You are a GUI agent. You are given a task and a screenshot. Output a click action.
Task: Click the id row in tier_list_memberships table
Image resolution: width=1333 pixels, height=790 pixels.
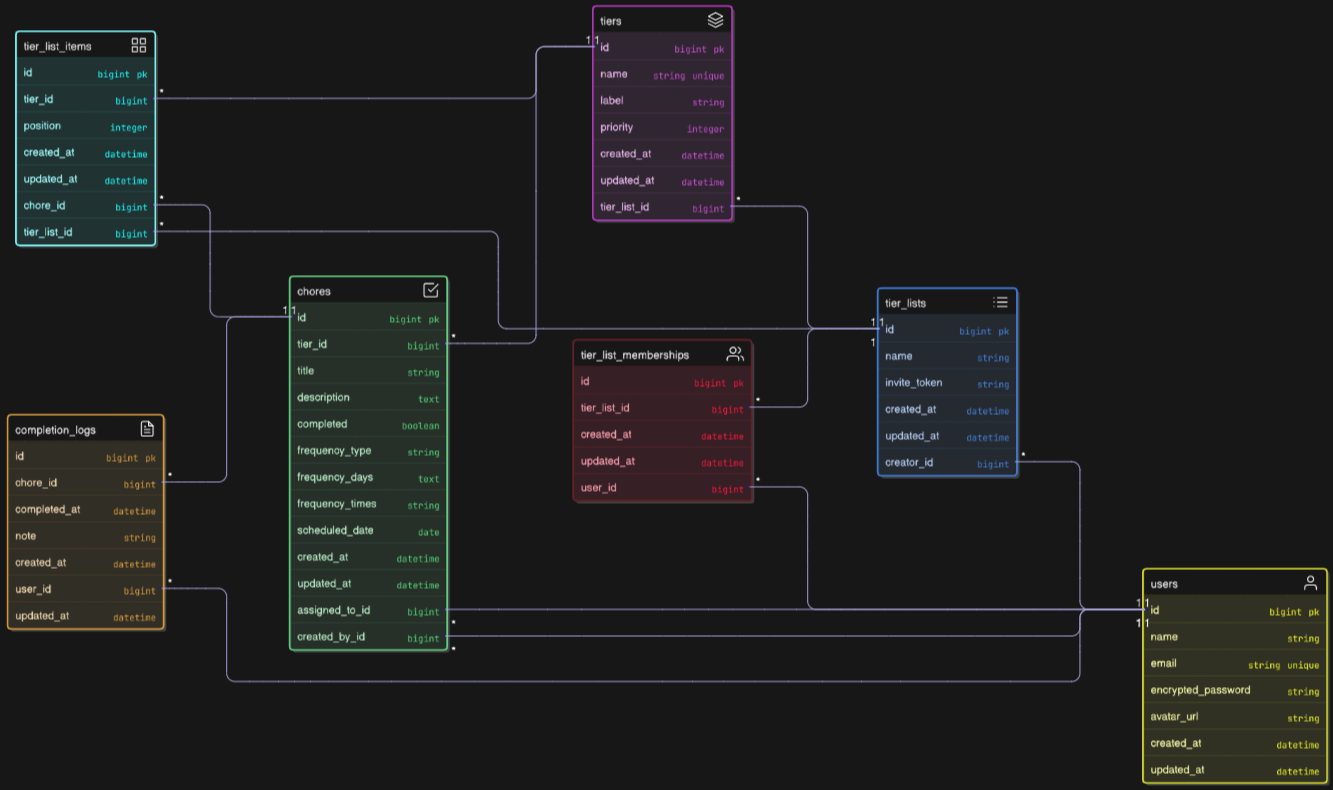click(x=663, y=382)
